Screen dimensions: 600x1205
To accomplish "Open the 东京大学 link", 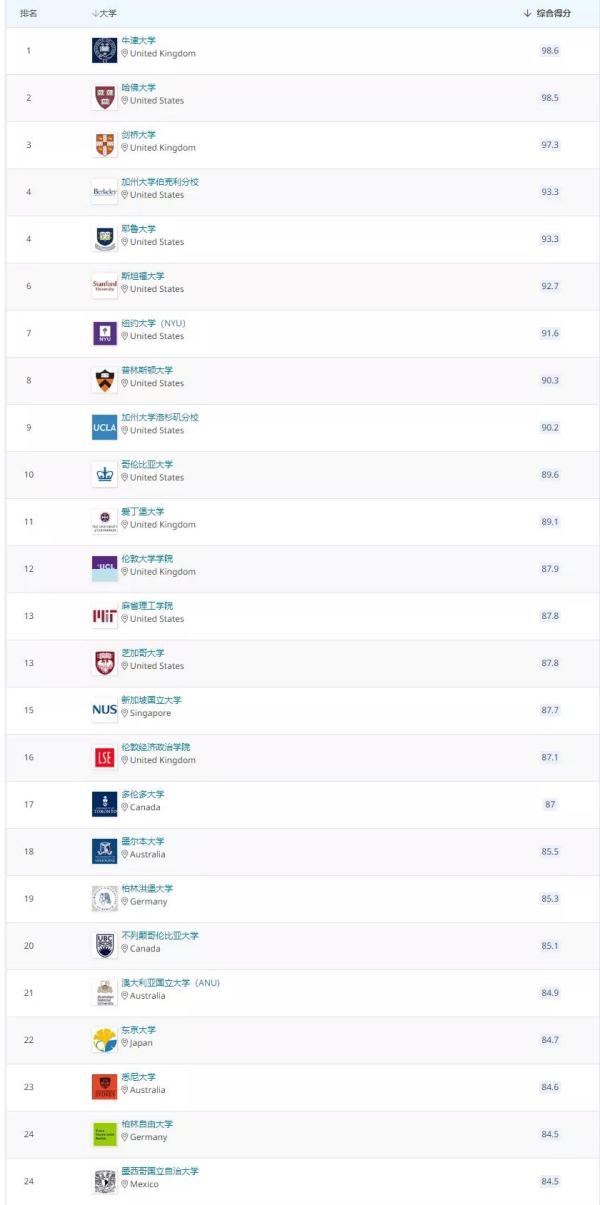I will pos(139,1030).
